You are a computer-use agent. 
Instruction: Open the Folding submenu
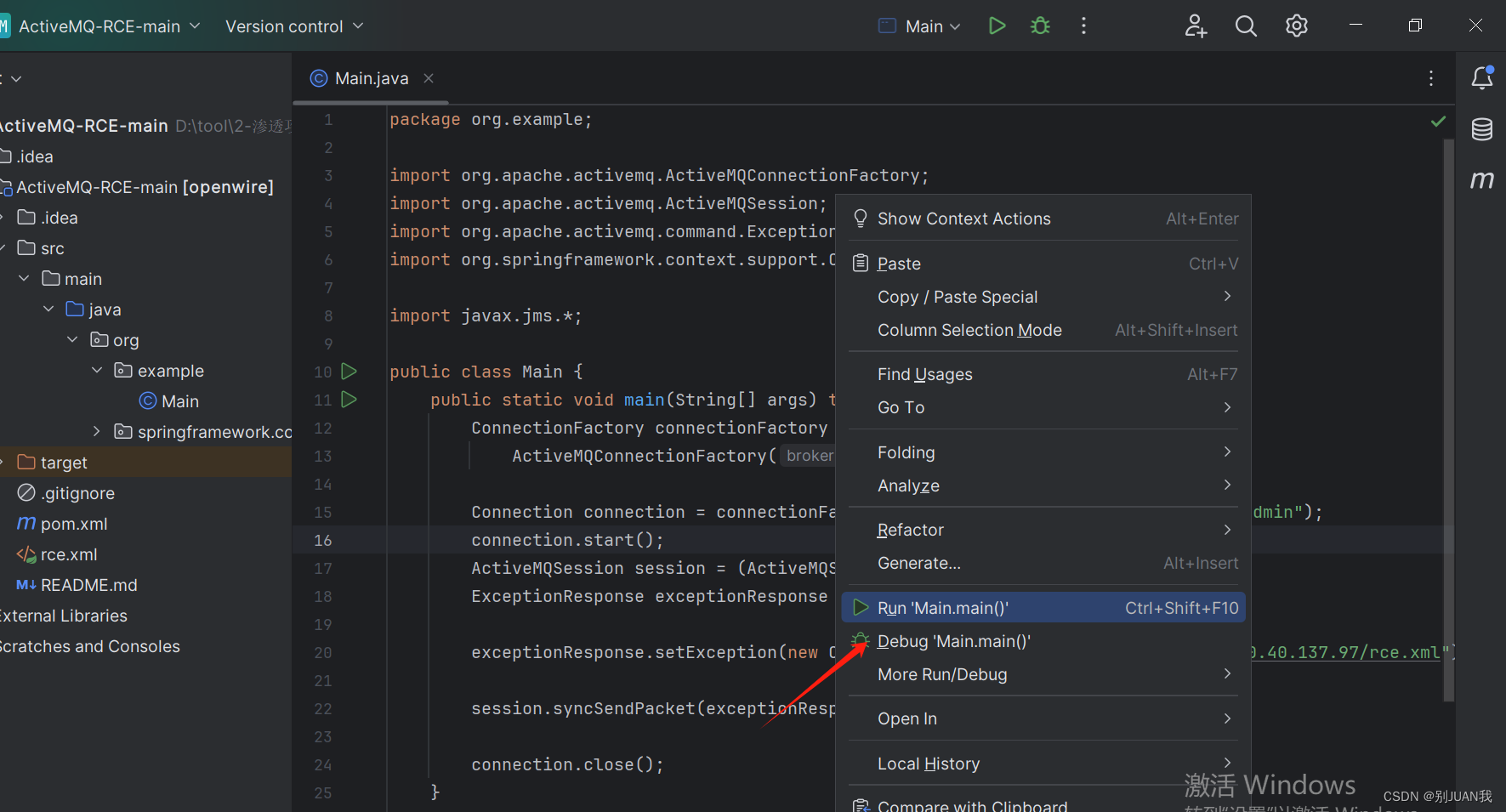coord(1043,452)
